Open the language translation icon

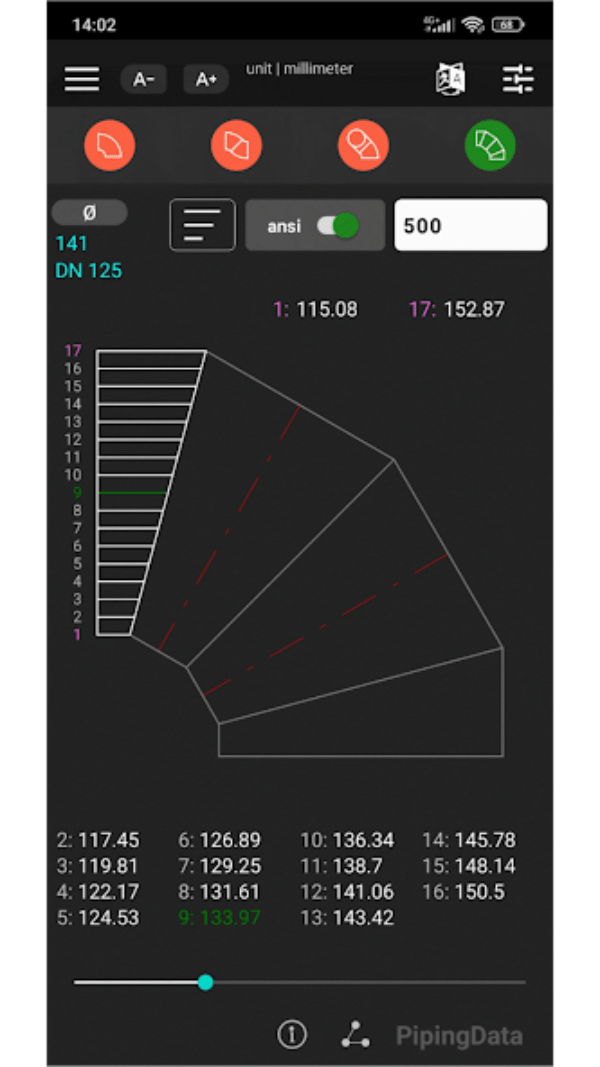(x=451, y=80)
